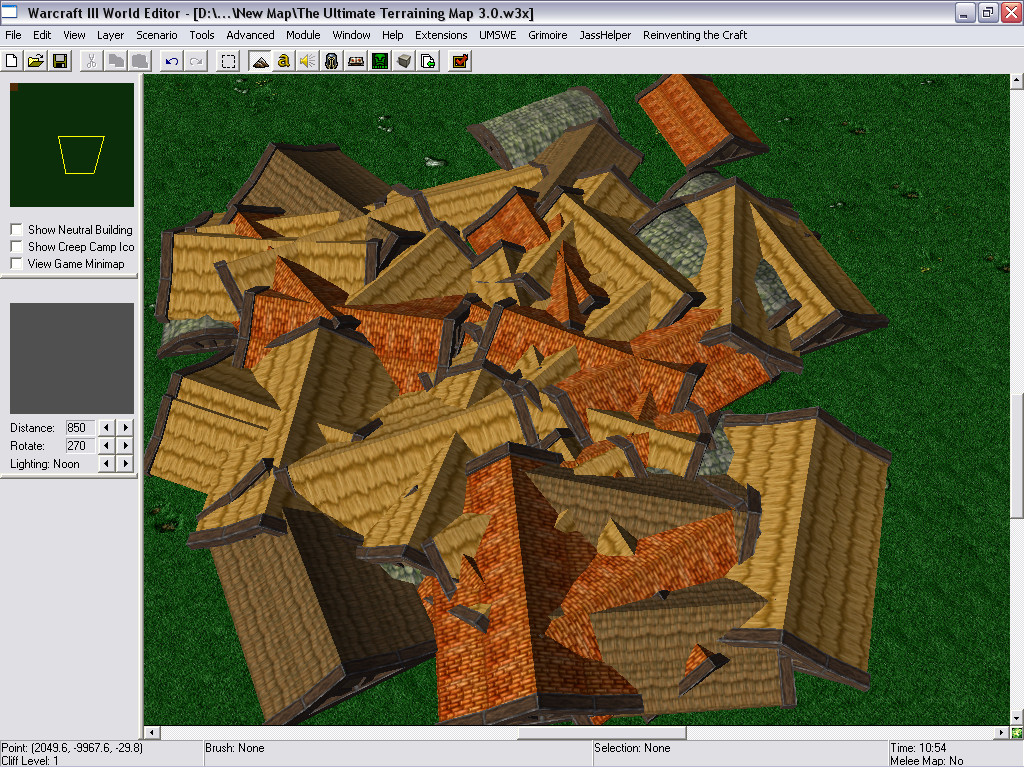This screenshot has width=1024, height=768.
Task: Click the Cut scissors icon
Action: [91, 61]
